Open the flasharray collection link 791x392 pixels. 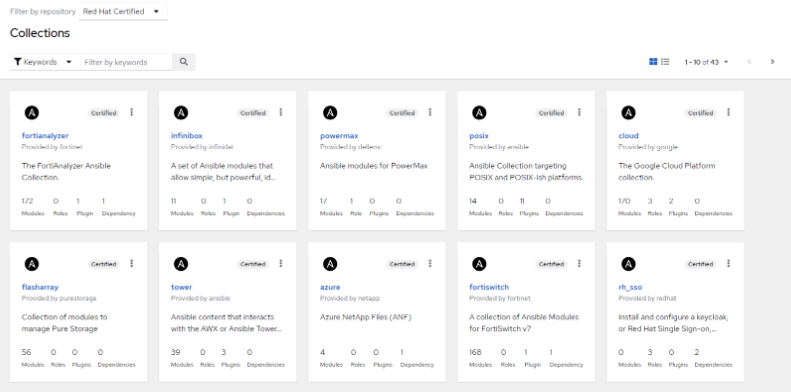click(40, 287)
